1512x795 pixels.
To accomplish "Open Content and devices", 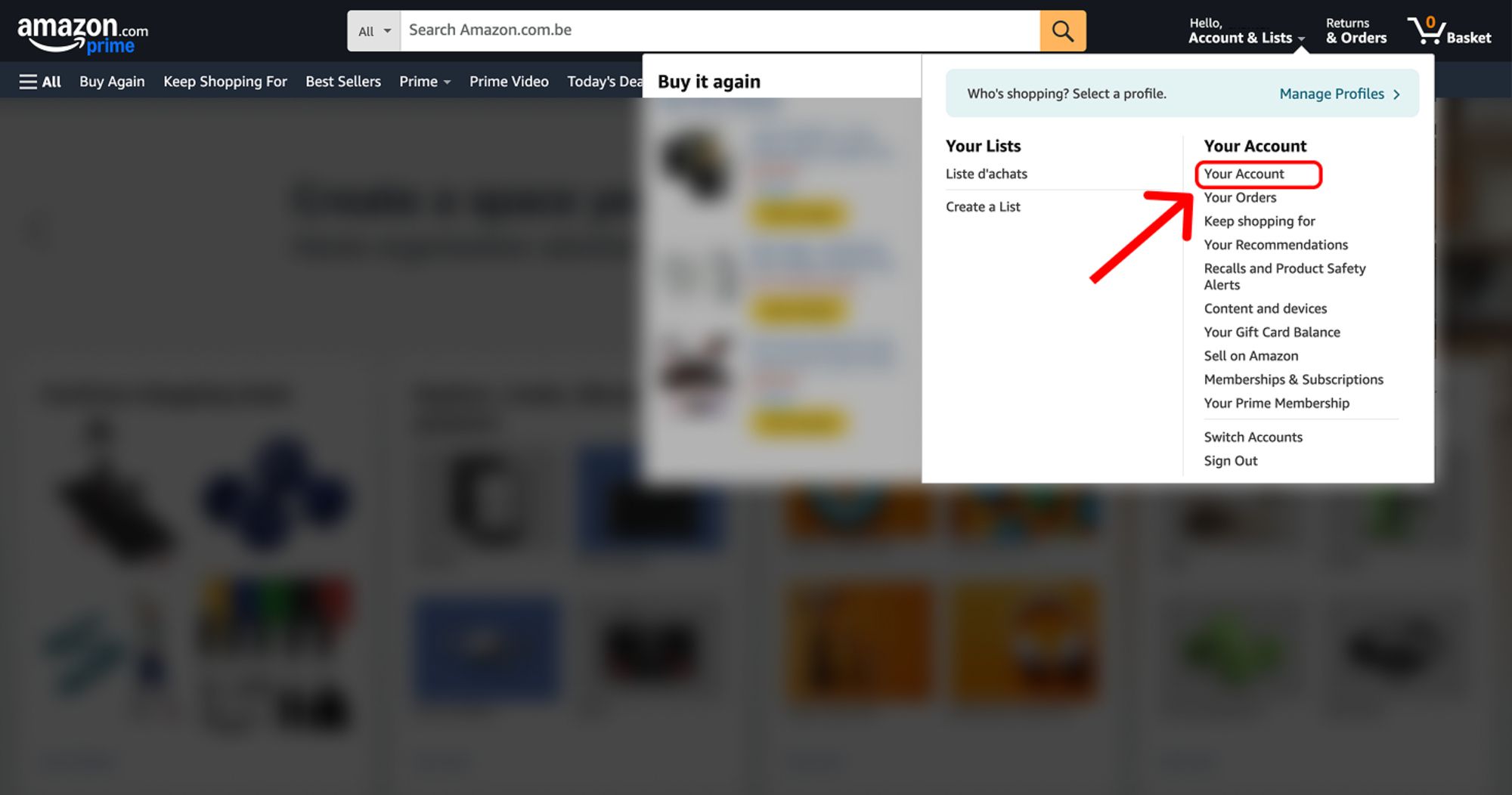I will pos(1266,308).
